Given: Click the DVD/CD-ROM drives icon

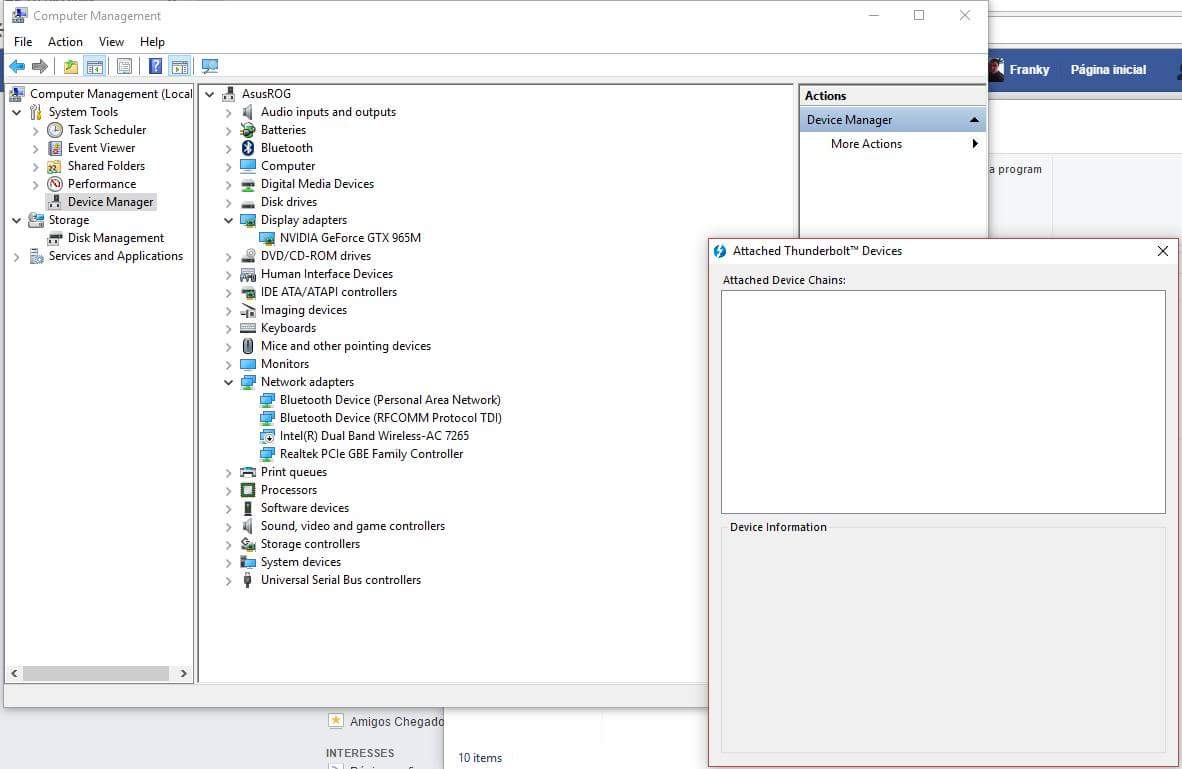Looking at the screenshot, I should (248, 256).
